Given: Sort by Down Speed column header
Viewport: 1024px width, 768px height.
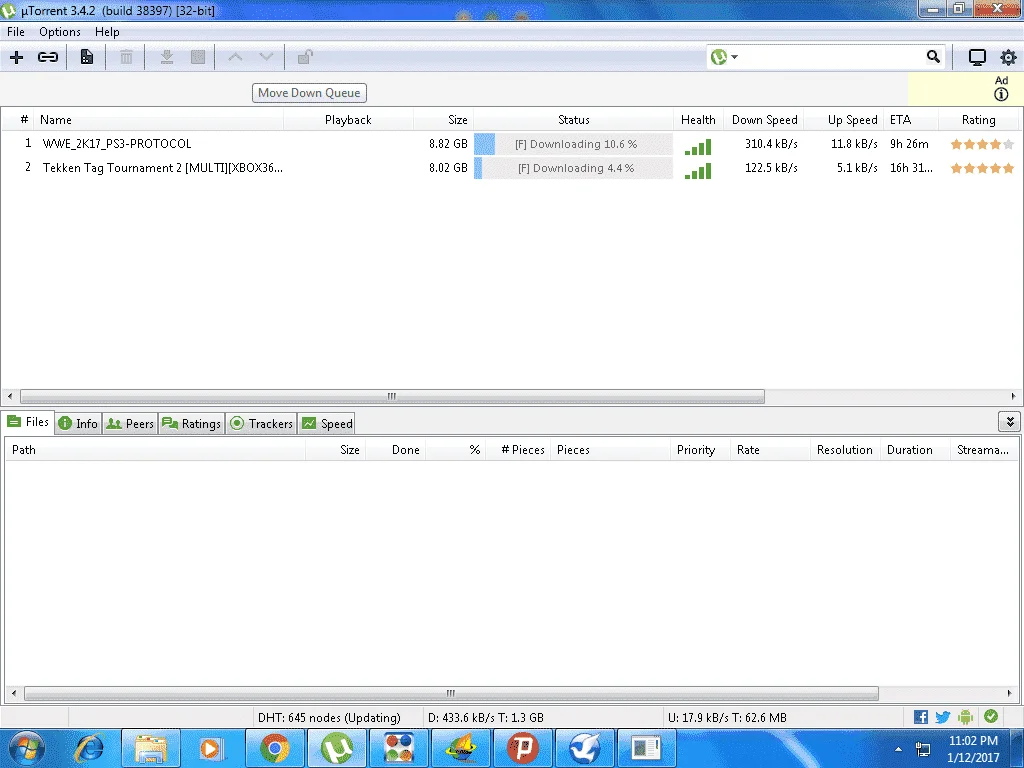Looking at the screenshot, I should tap(763, 120).
